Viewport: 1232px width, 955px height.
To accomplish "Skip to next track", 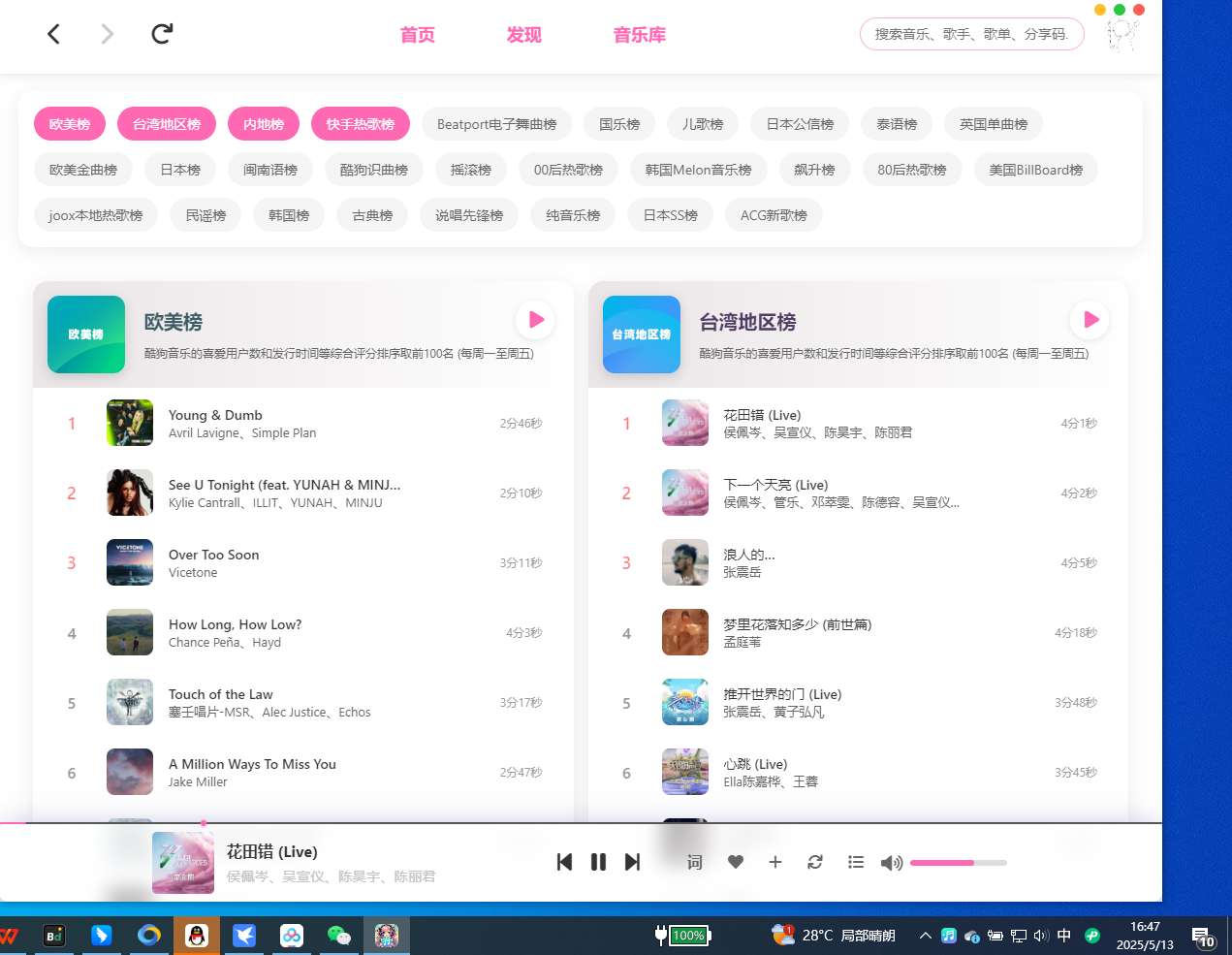I will (x=632, y=862).
